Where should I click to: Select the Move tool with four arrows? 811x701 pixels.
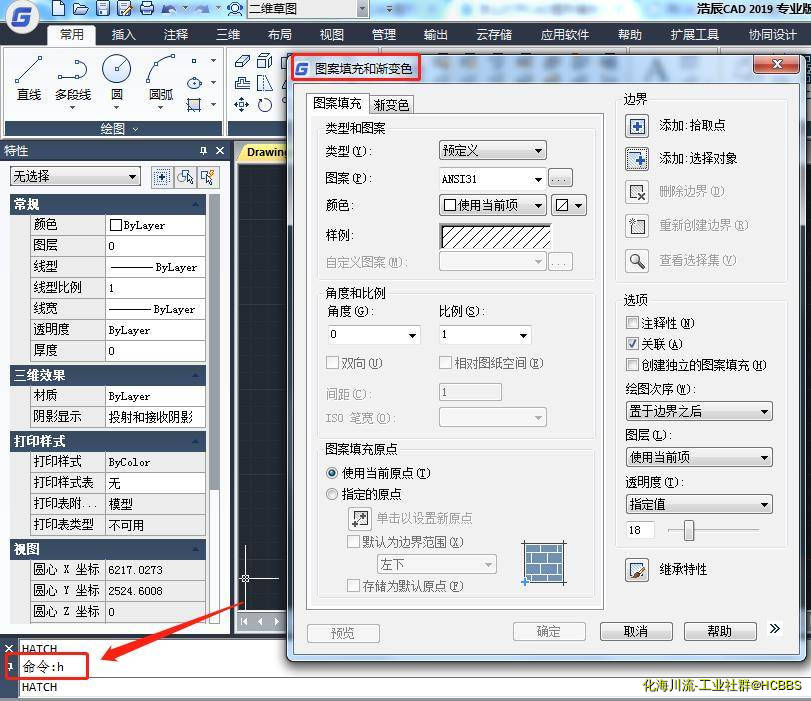click(242, 105)
